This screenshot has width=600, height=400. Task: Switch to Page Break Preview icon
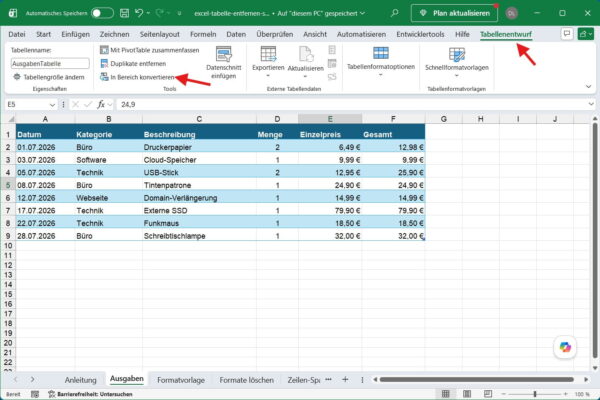pyautogui.click(x=488, y=394)
